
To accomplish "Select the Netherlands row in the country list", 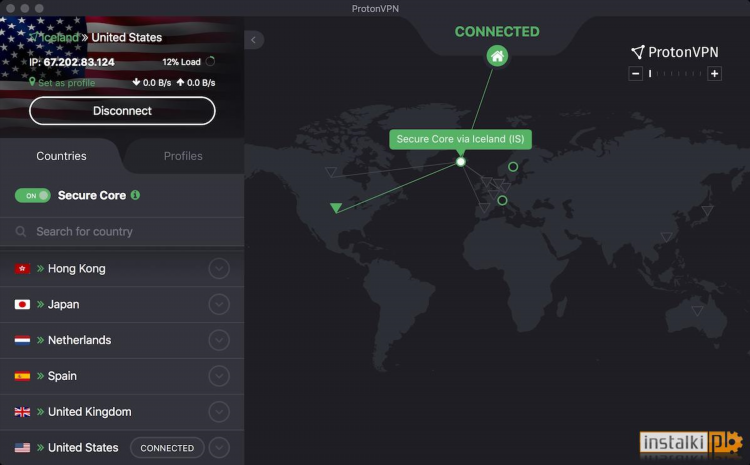I will click(122, 340).
